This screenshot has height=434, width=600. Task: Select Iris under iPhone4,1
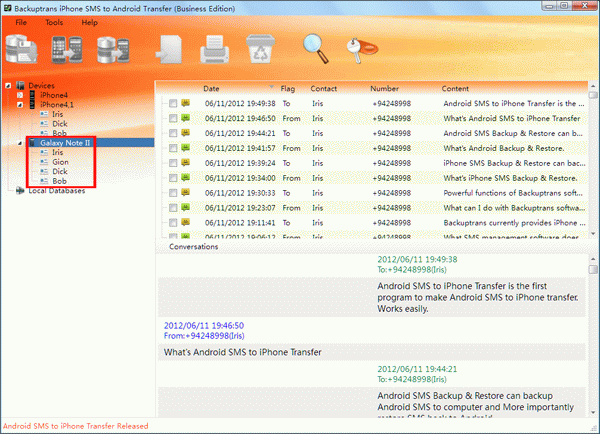[x=57, y=114]
